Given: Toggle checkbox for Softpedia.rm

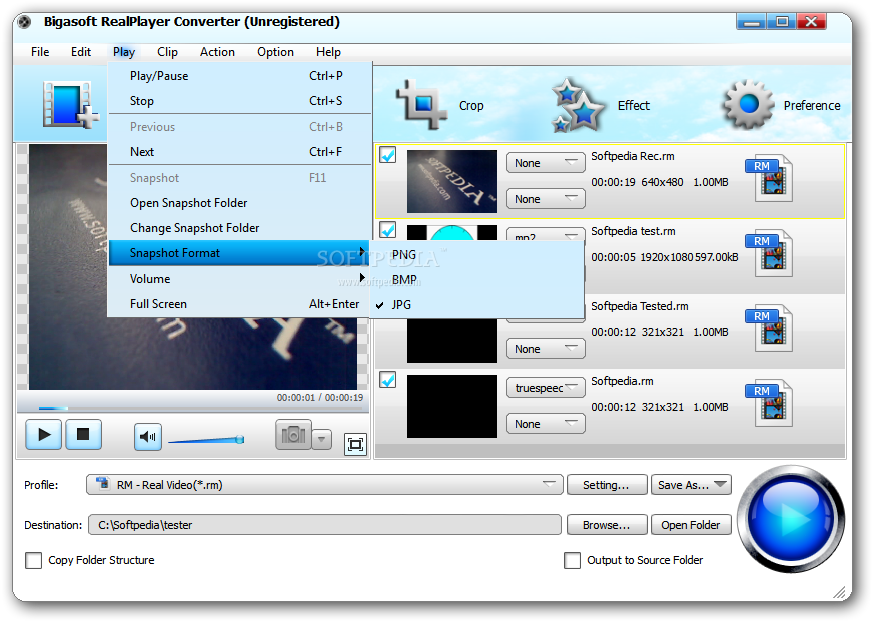Looking at the screenshot, I should (388, 380).
